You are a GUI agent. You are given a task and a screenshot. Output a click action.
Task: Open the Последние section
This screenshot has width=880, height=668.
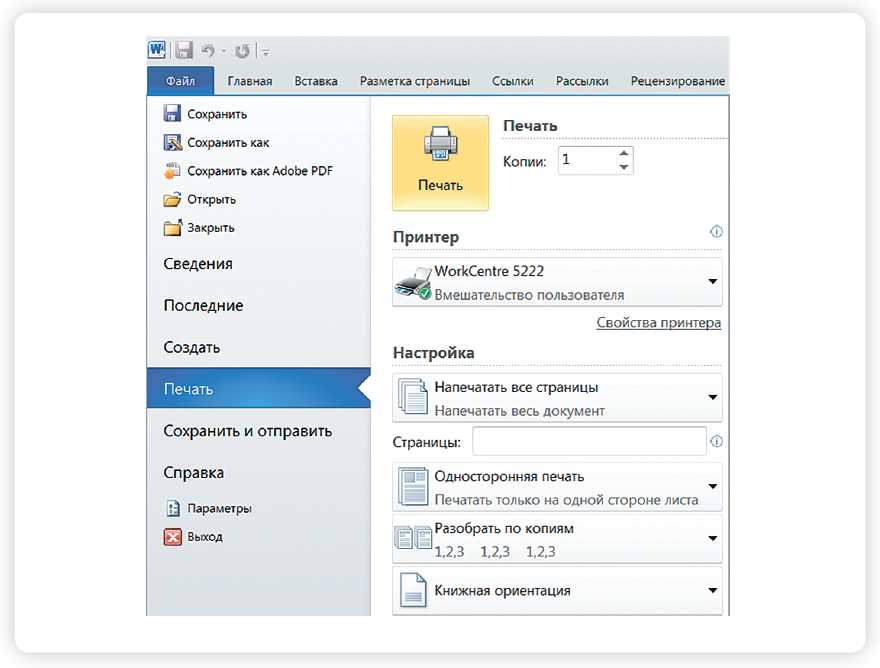(x=203, y=305)
